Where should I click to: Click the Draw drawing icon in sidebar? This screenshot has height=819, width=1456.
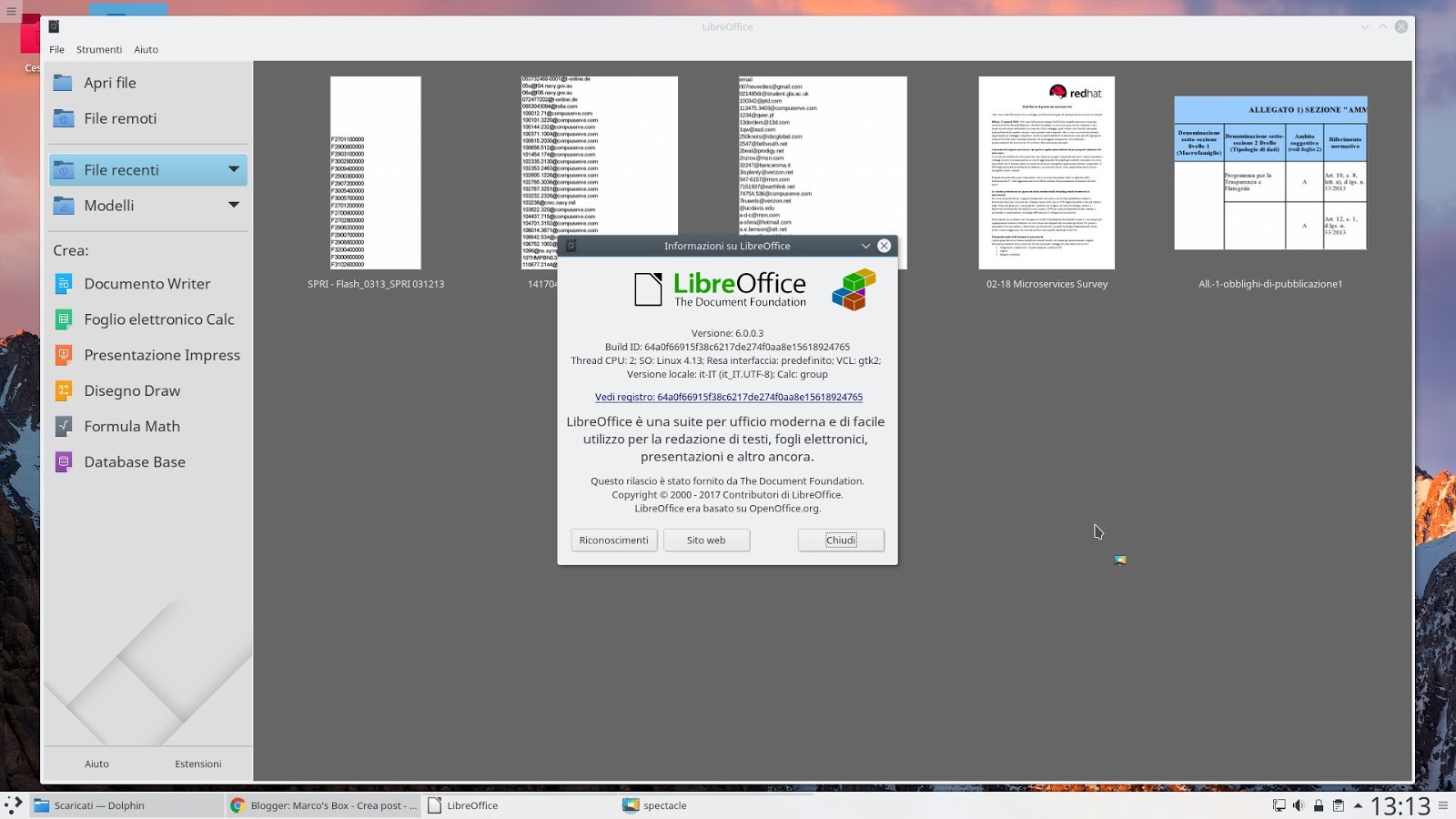(x=64, y=390)
